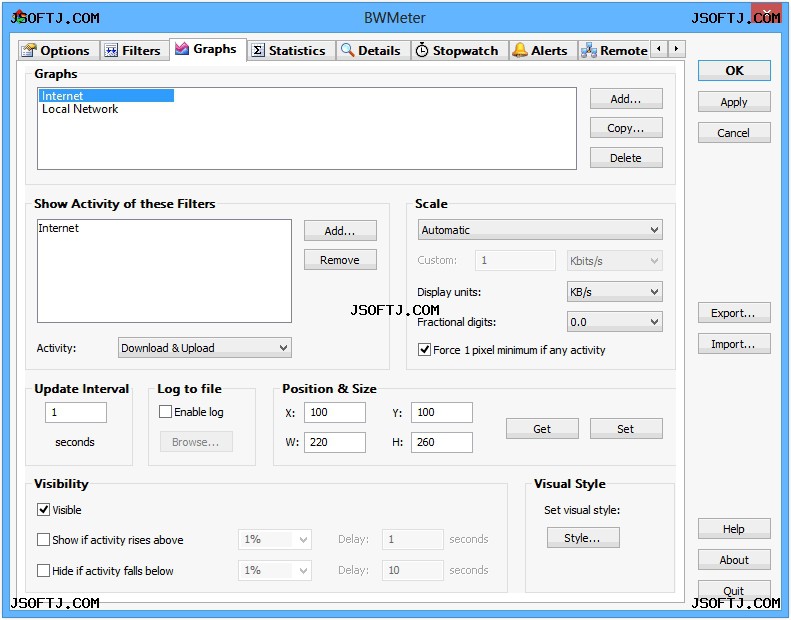Switch to the Remote tab
This screenshot has width=791, height=620.
pyautogui.click(x=613, y=50)
